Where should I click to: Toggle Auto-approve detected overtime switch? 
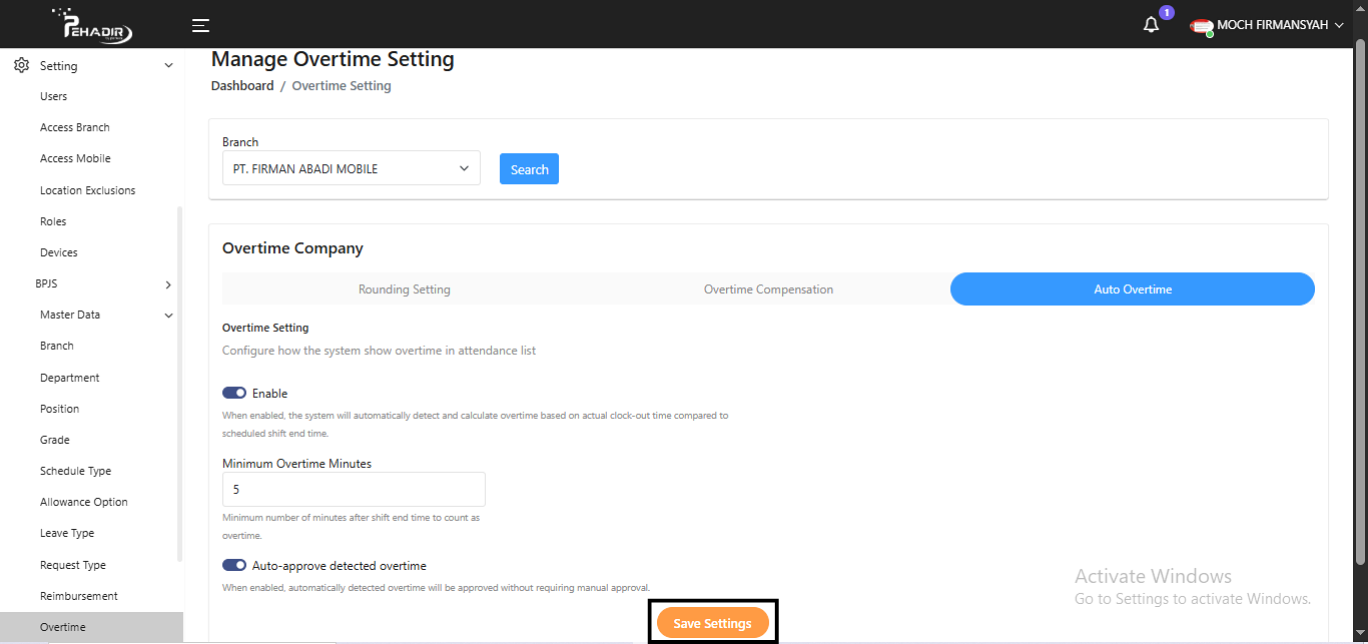pos(234,565)
